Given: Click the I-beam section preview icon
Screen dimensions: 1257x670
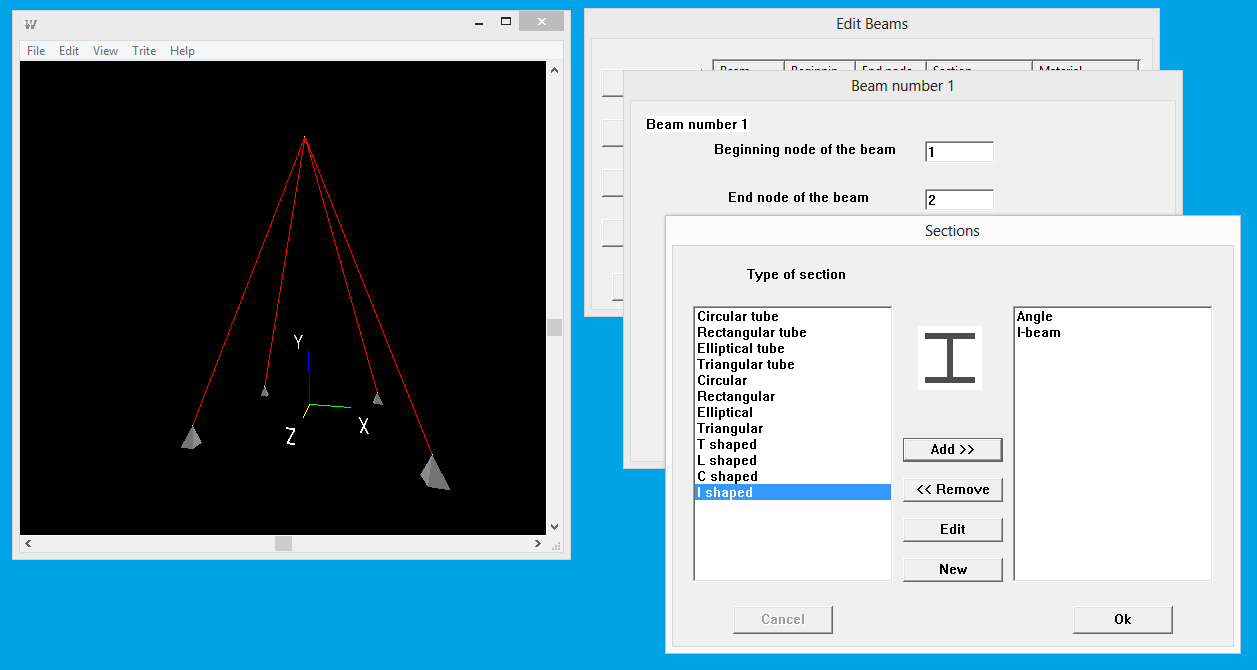Looking at the screenshot, I should point(949,358).
